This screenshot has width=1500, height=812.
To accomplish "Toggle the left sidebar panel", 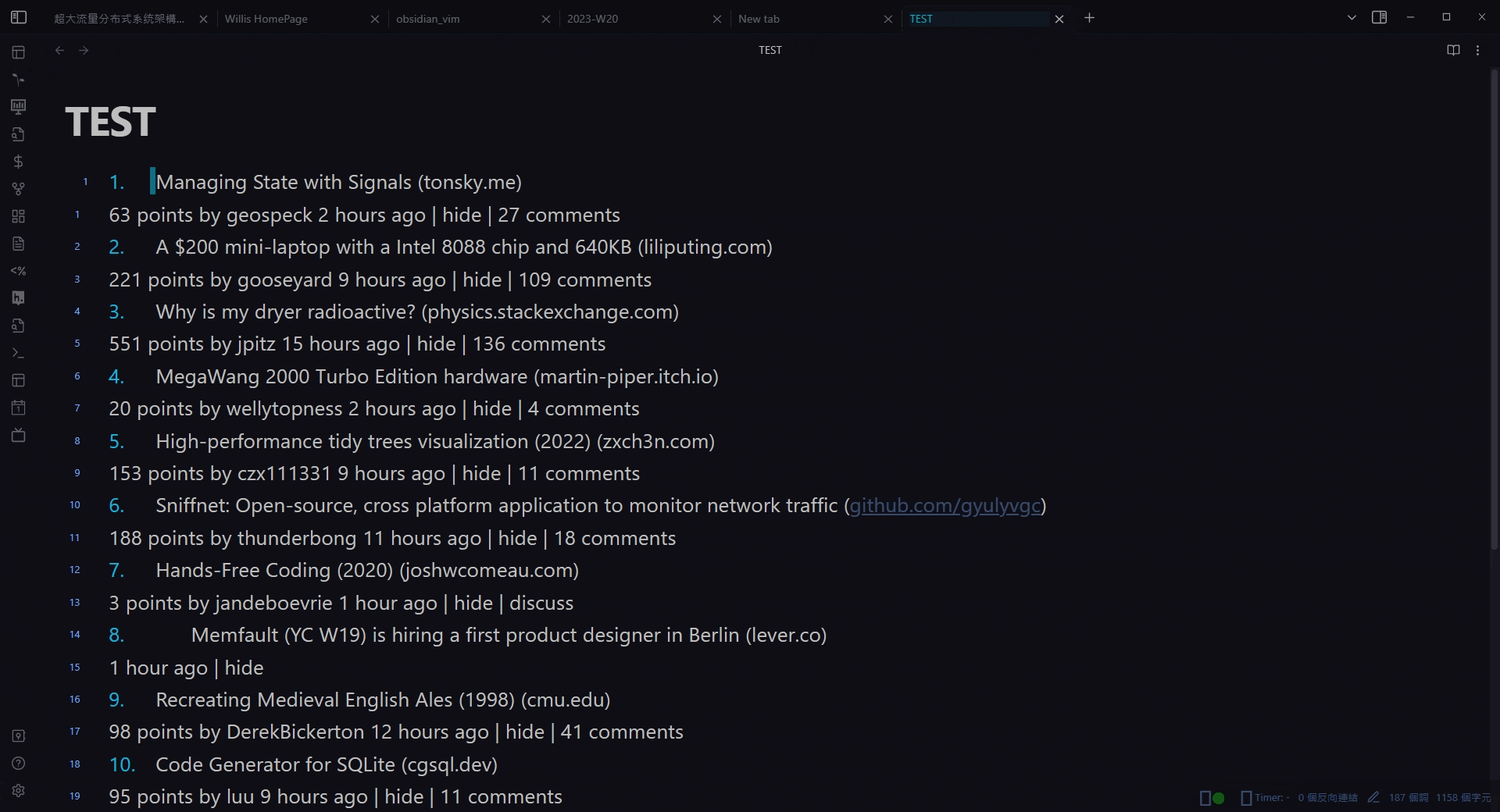I will click(19, 17).
